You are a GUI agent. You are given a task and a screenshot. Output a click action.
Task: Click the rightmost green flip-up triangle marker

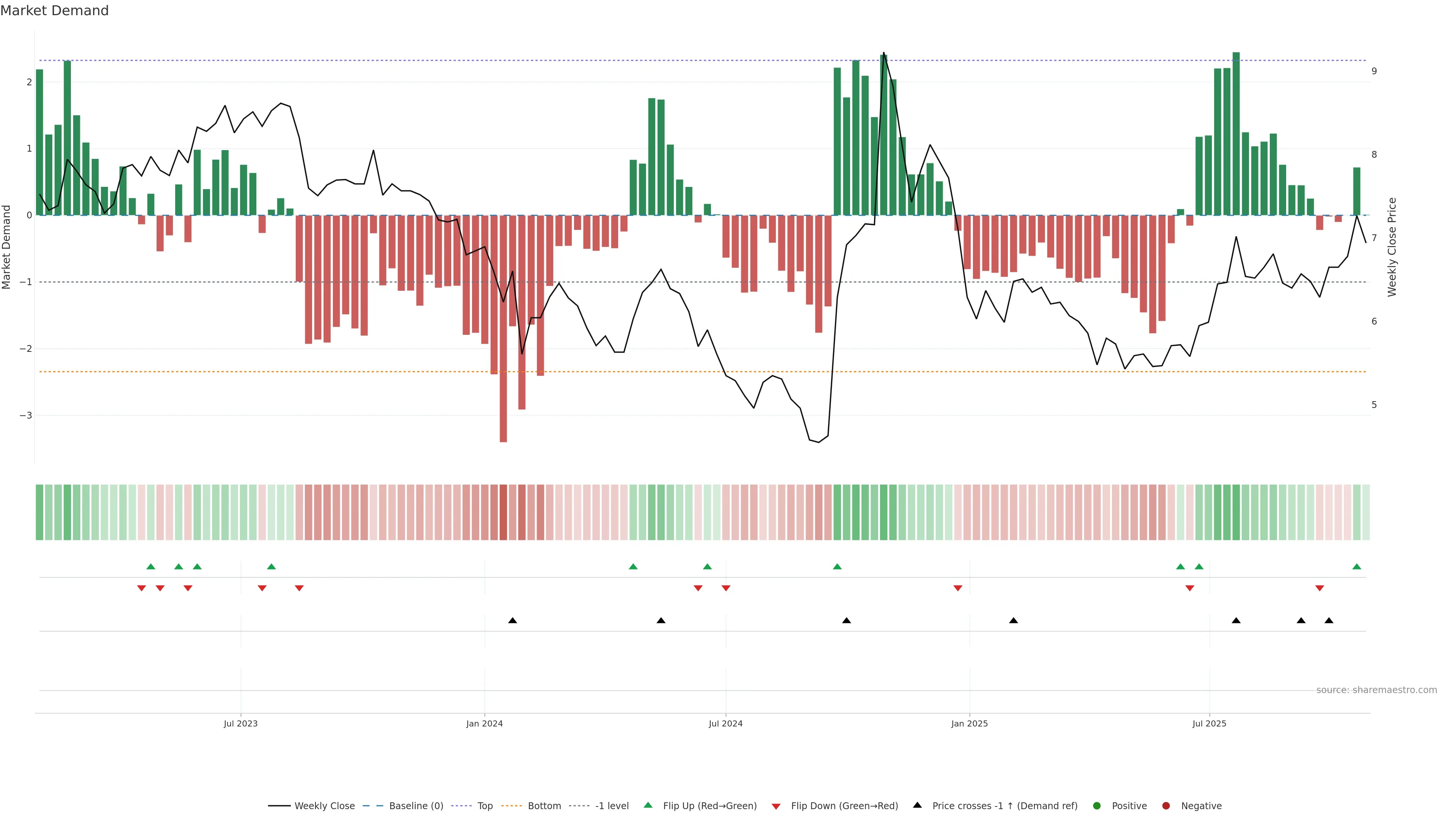coord(1357,566)
